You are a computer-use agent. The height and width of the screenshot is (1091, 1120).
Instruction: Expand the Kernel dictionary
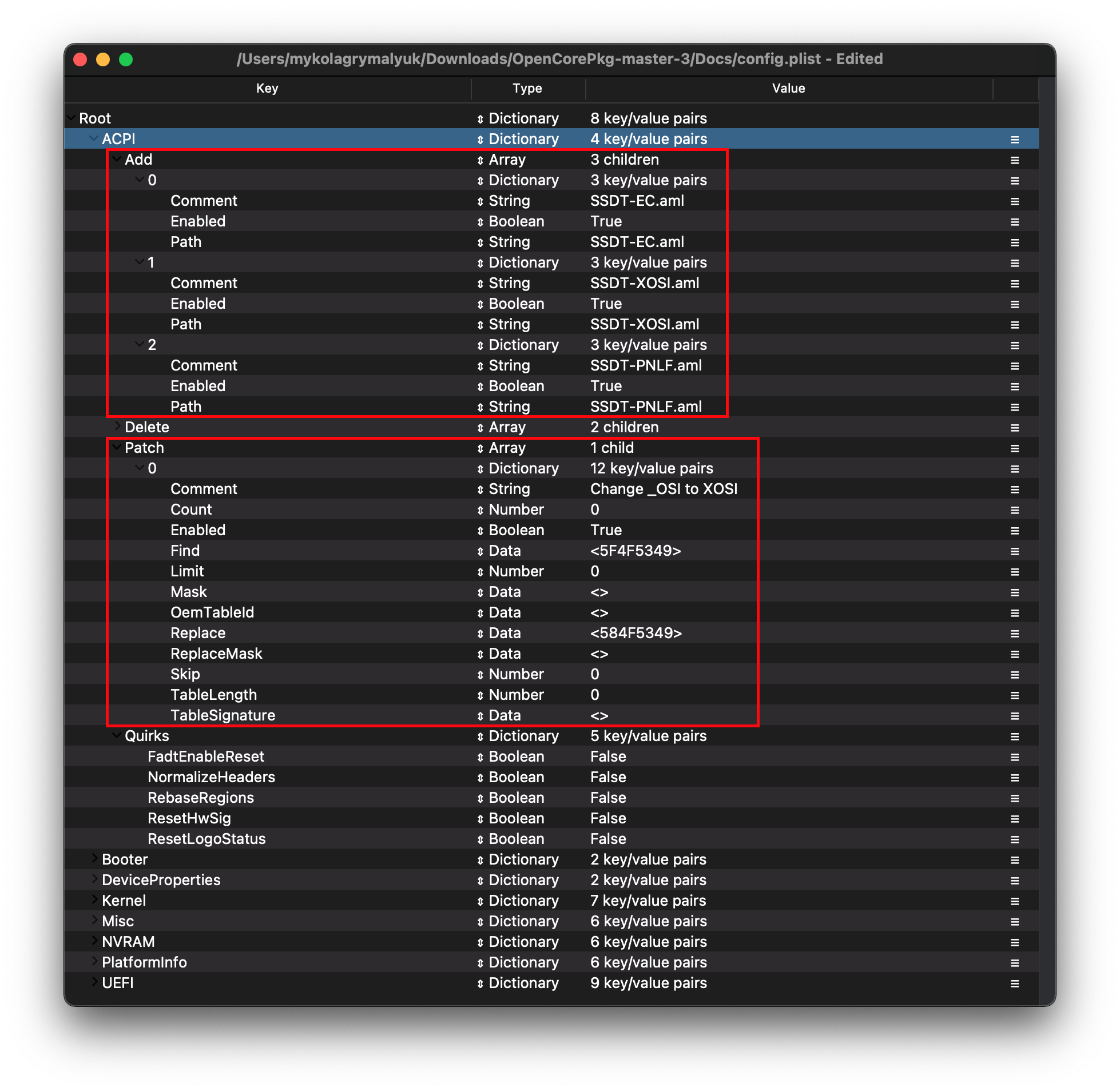click(x=94, y=899)
